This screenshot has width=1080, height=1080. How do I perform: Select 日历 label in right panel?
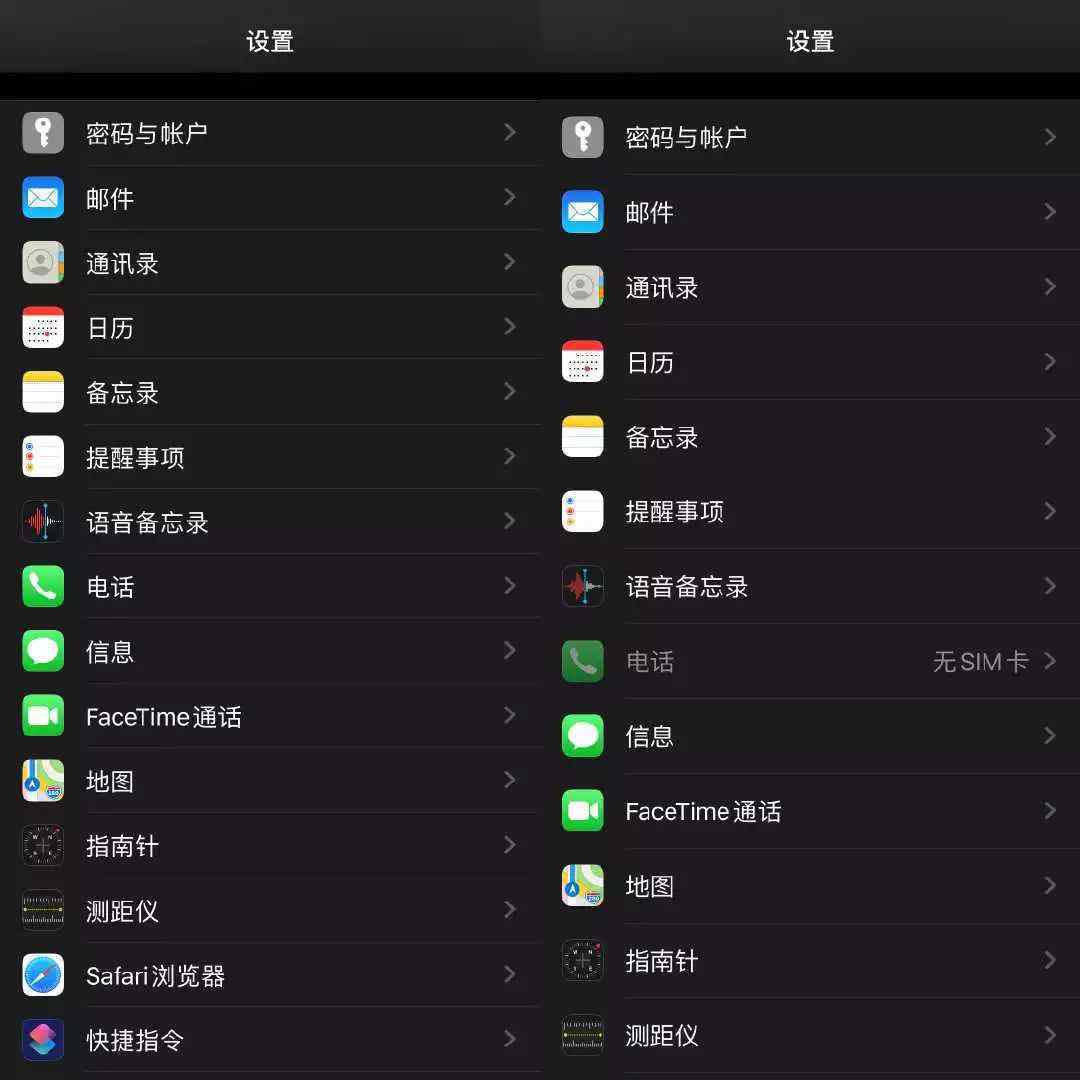[650, 362]
